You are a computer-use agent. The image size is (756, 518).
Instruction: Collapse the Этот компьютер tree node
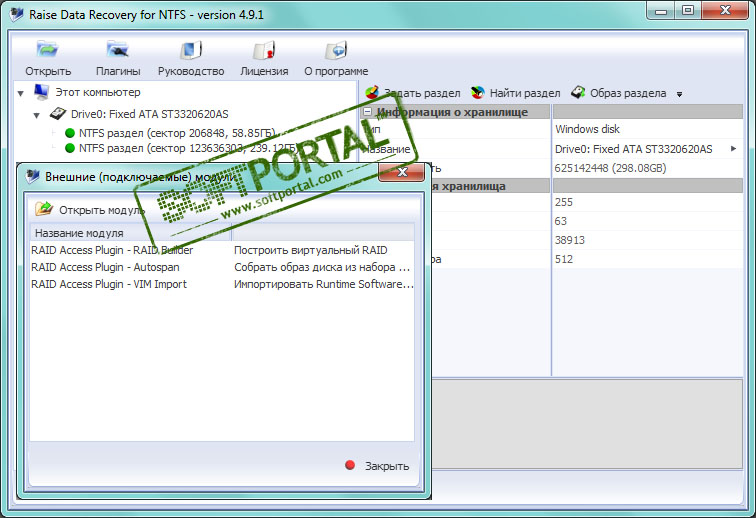tap(20, 93)
